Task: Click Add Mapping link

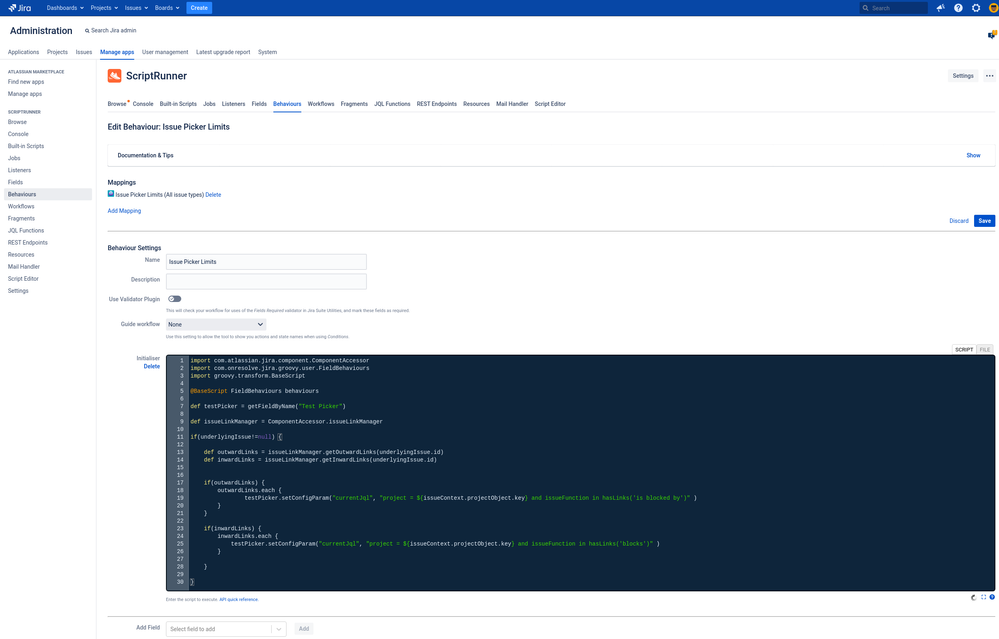Action: coord(124,211)
